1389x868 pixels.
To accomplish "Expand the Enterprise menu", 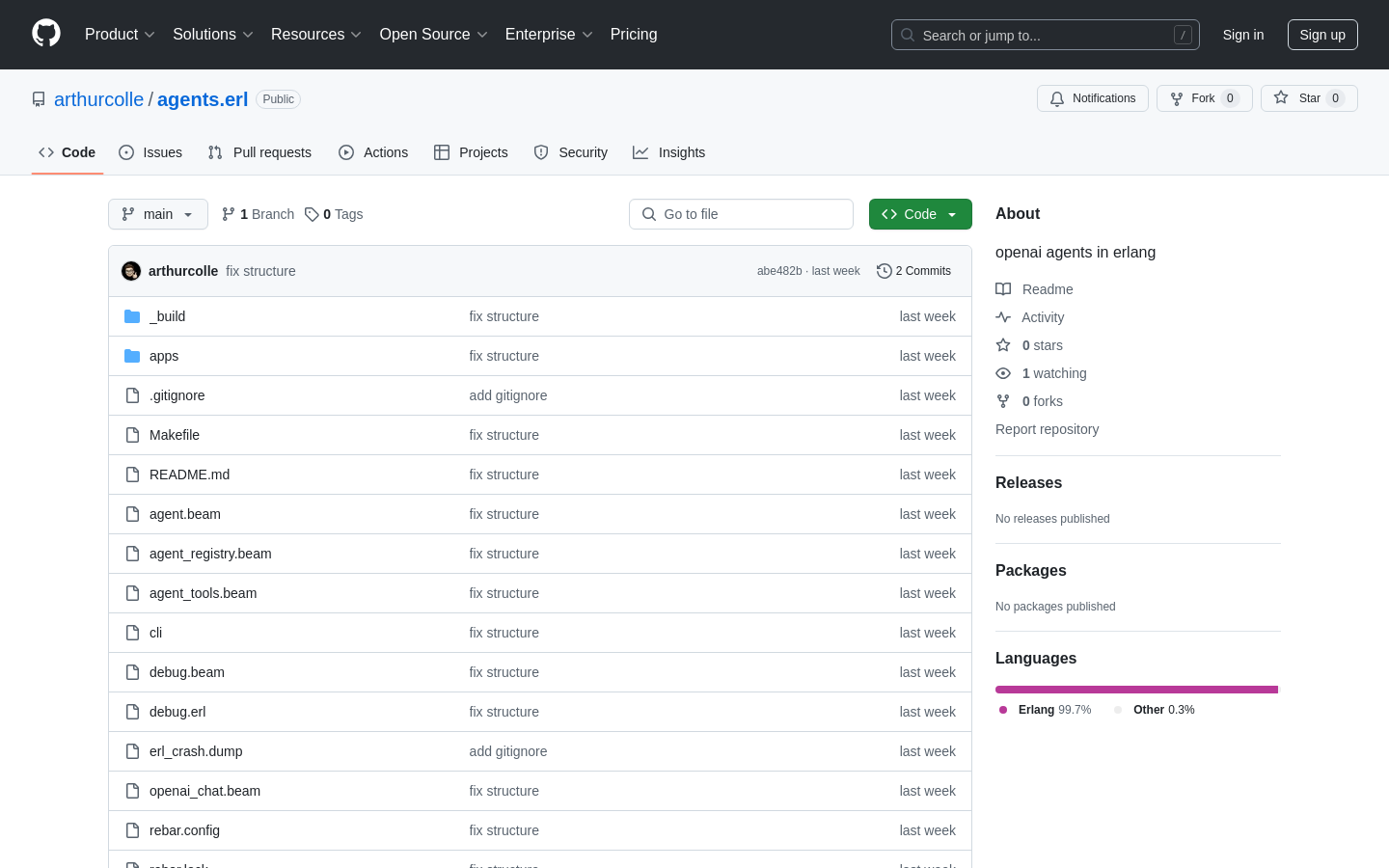I will point(549,34).
